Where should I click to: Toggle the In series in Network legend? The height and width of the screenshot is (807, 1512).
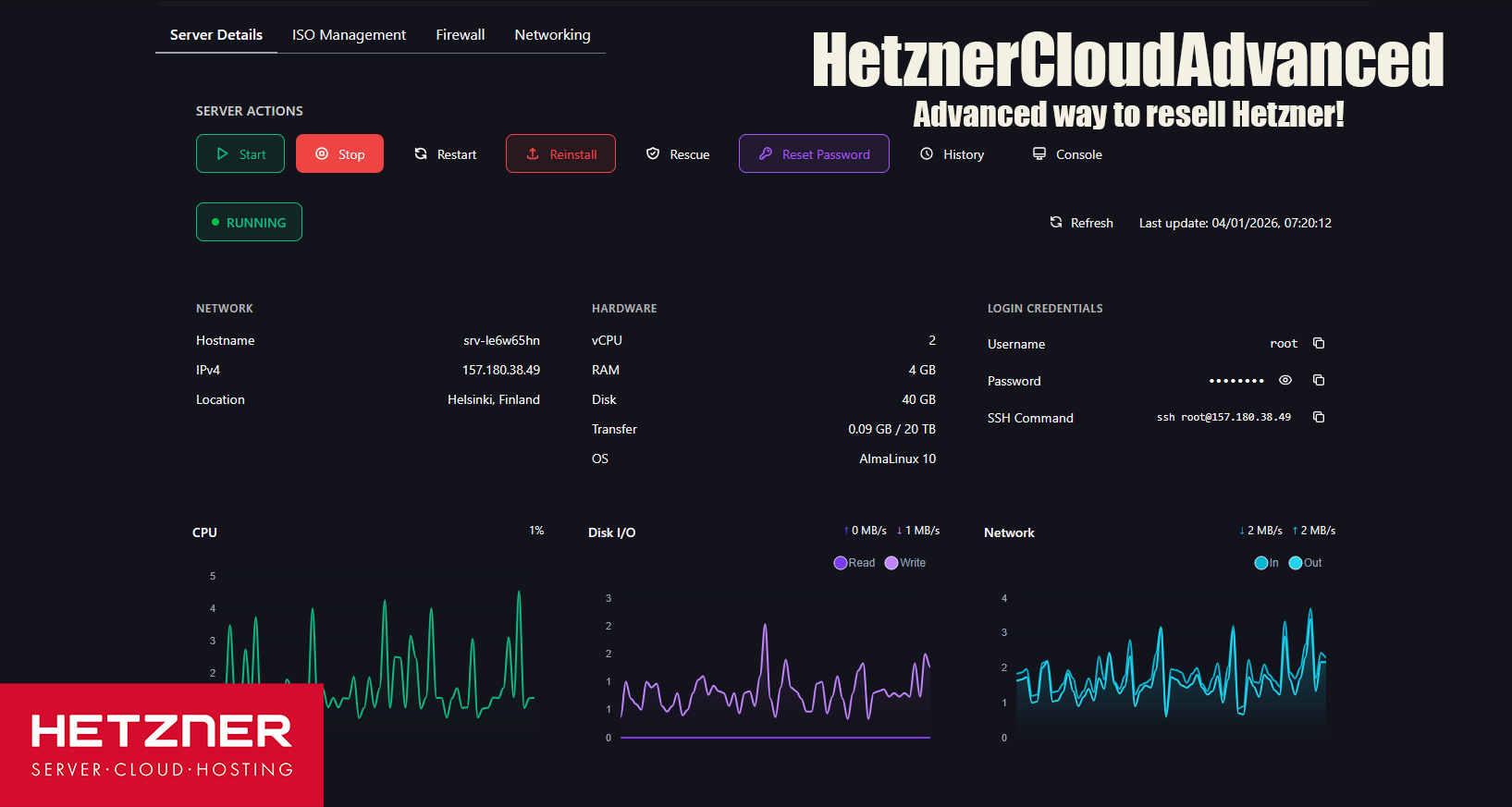(x=1267, y=563)
